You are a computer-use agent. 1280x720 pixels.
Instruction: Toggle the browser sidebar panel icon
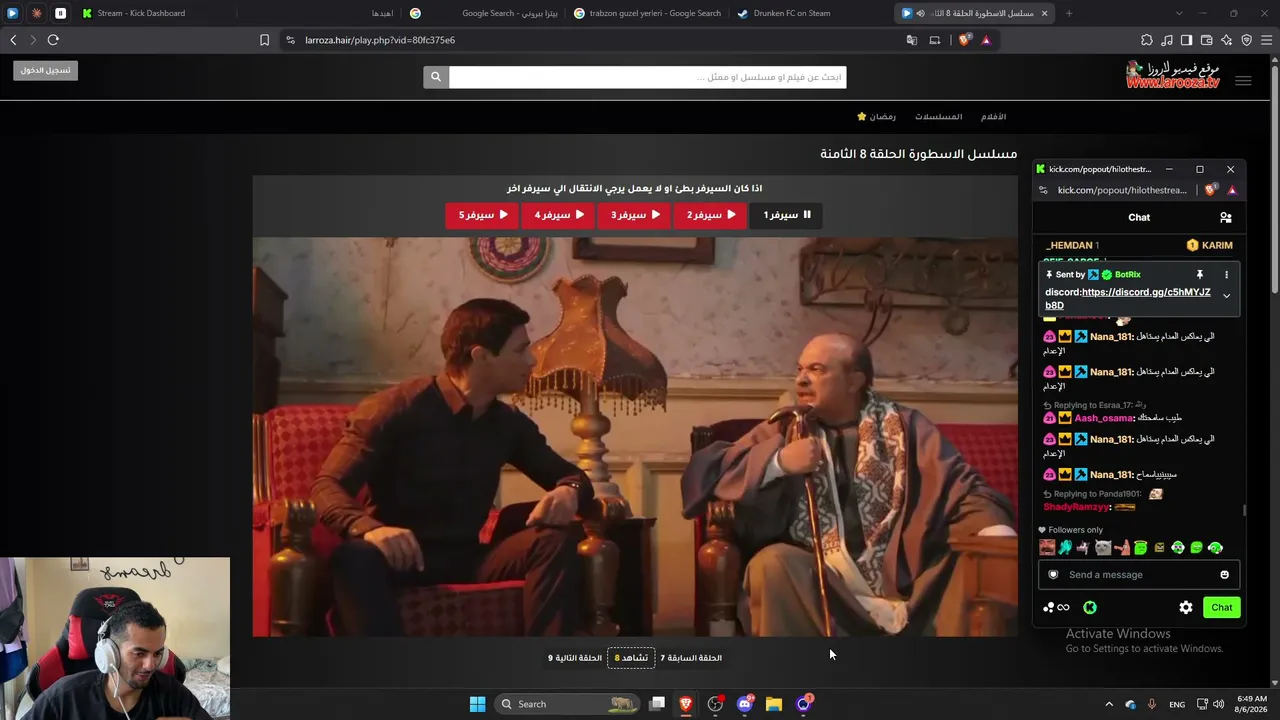pyautogui.click(x=1186, y=40)
